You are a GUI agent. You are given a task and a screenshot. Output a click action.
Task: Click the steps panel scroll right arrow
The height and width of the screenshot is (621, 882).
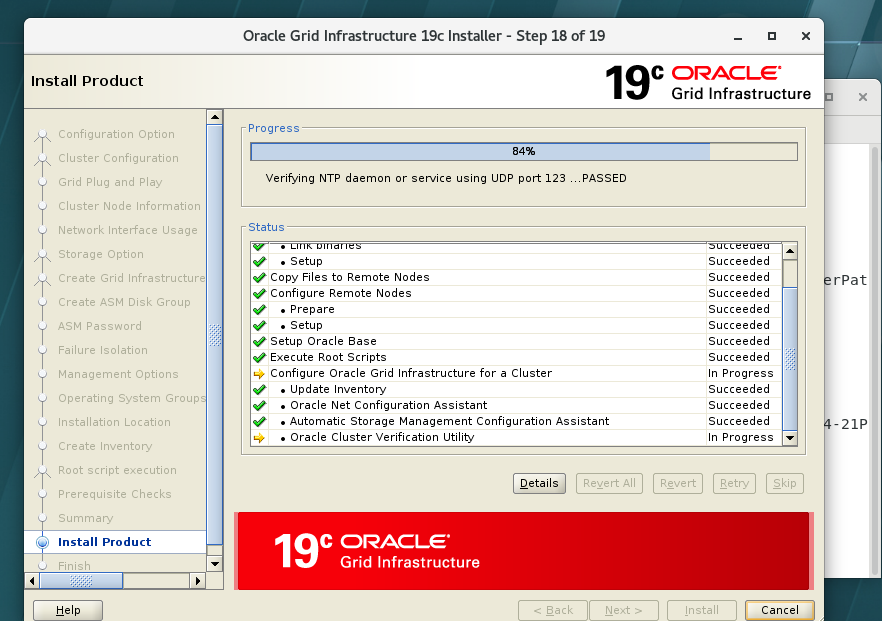click(x=197, y=580)
